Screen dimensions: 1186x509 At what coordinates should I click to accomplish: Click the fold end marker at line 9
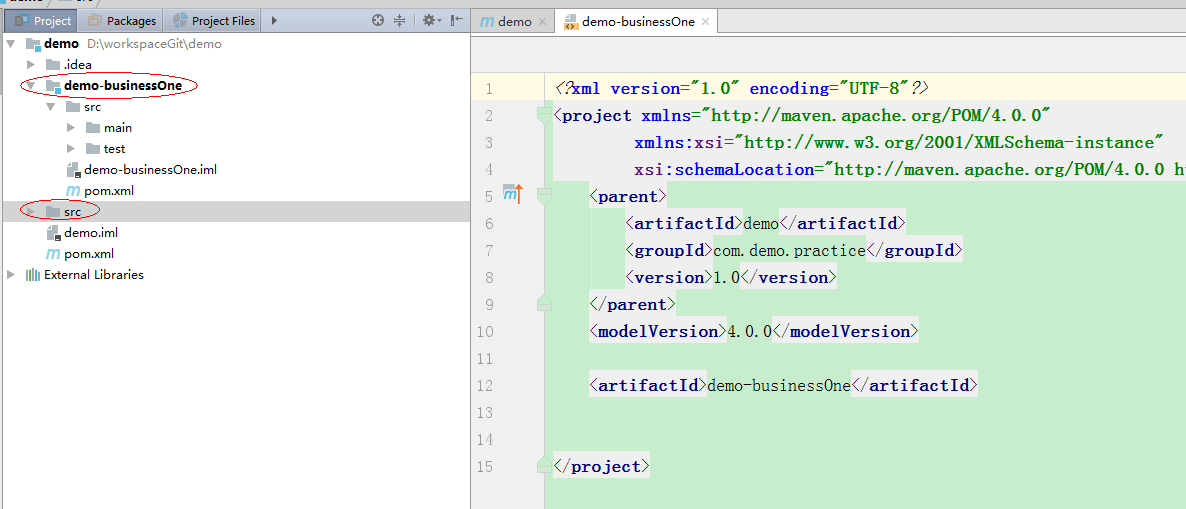(544, 304)
